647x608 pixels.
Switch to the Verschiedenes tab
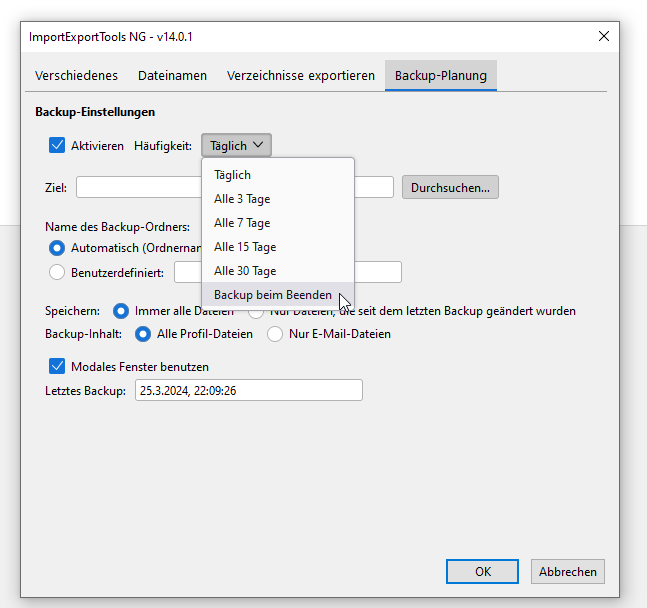coord(76,76)
